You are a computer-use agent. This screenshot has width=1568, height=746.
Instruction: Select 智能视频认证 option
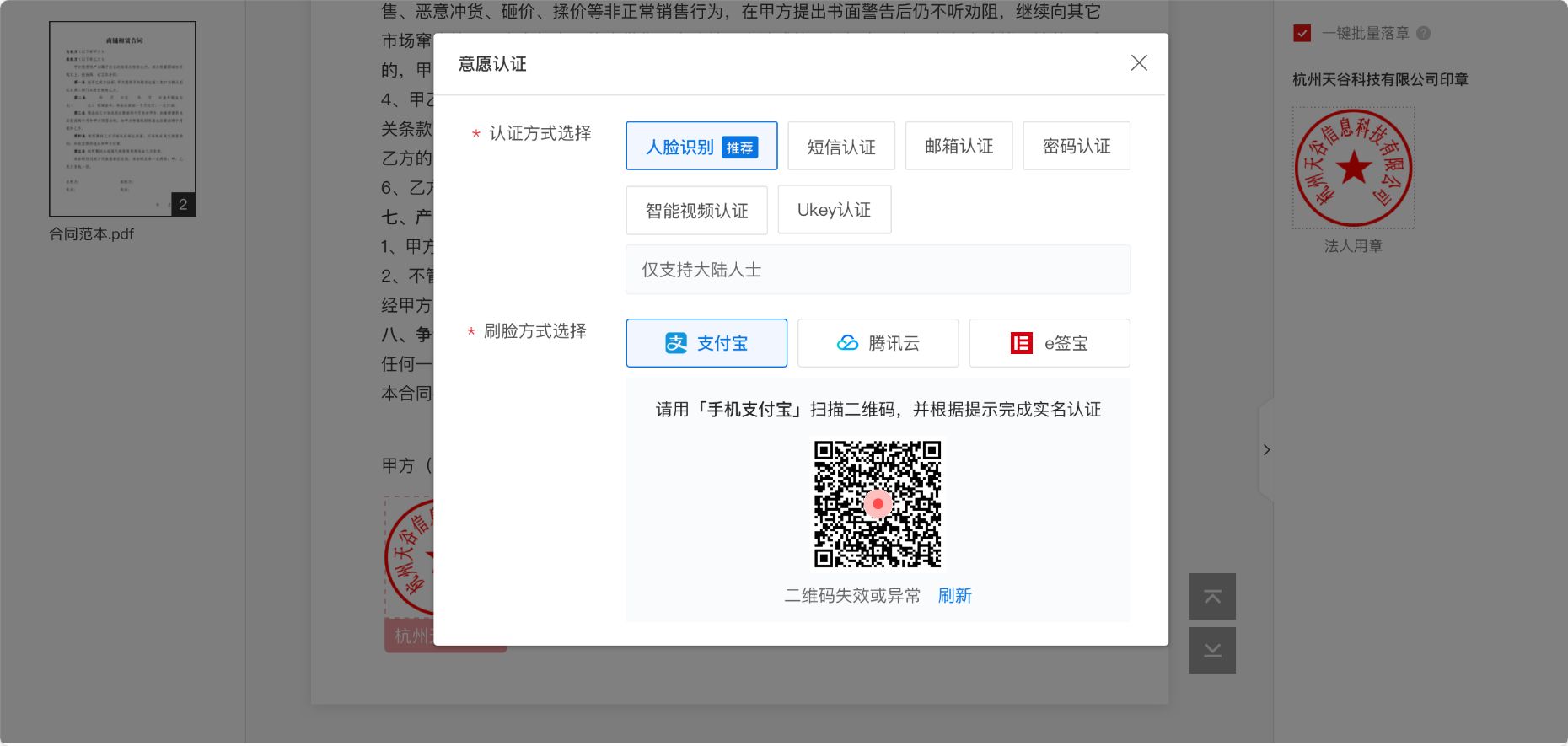pos(696,210)
